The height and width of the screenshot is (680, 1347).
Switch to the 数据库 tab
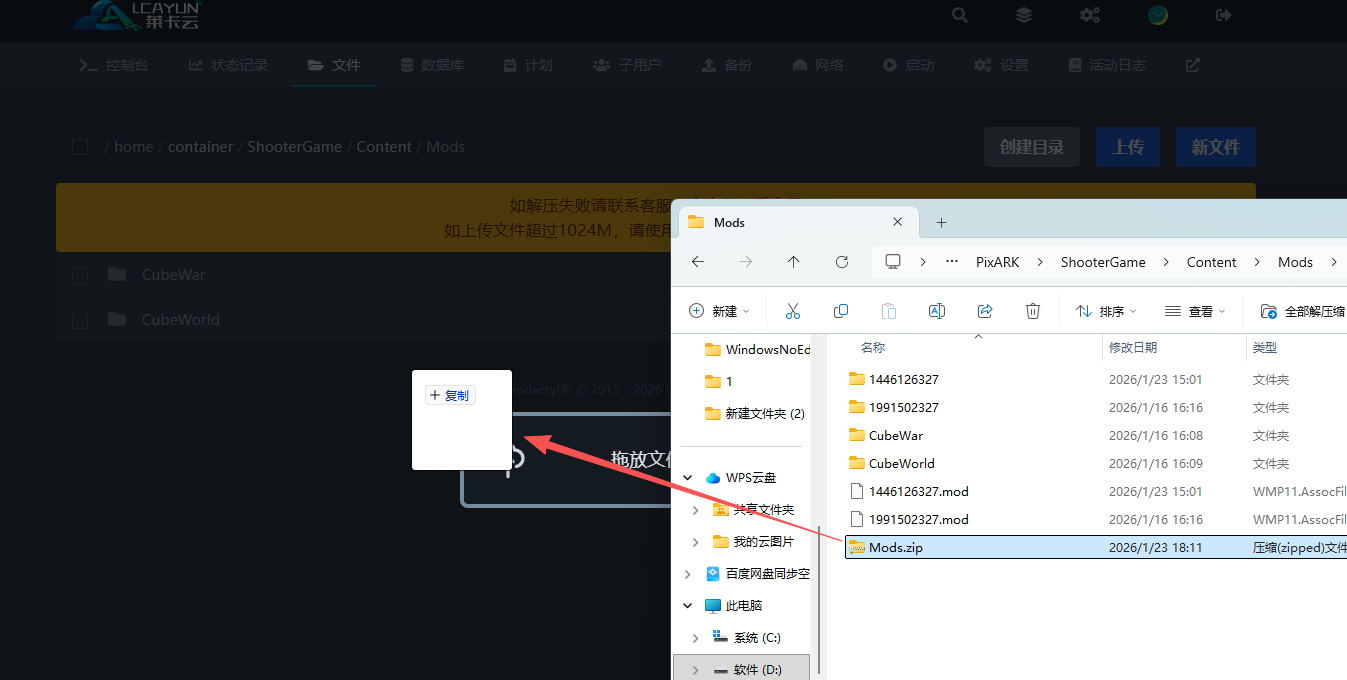point(432,65)
